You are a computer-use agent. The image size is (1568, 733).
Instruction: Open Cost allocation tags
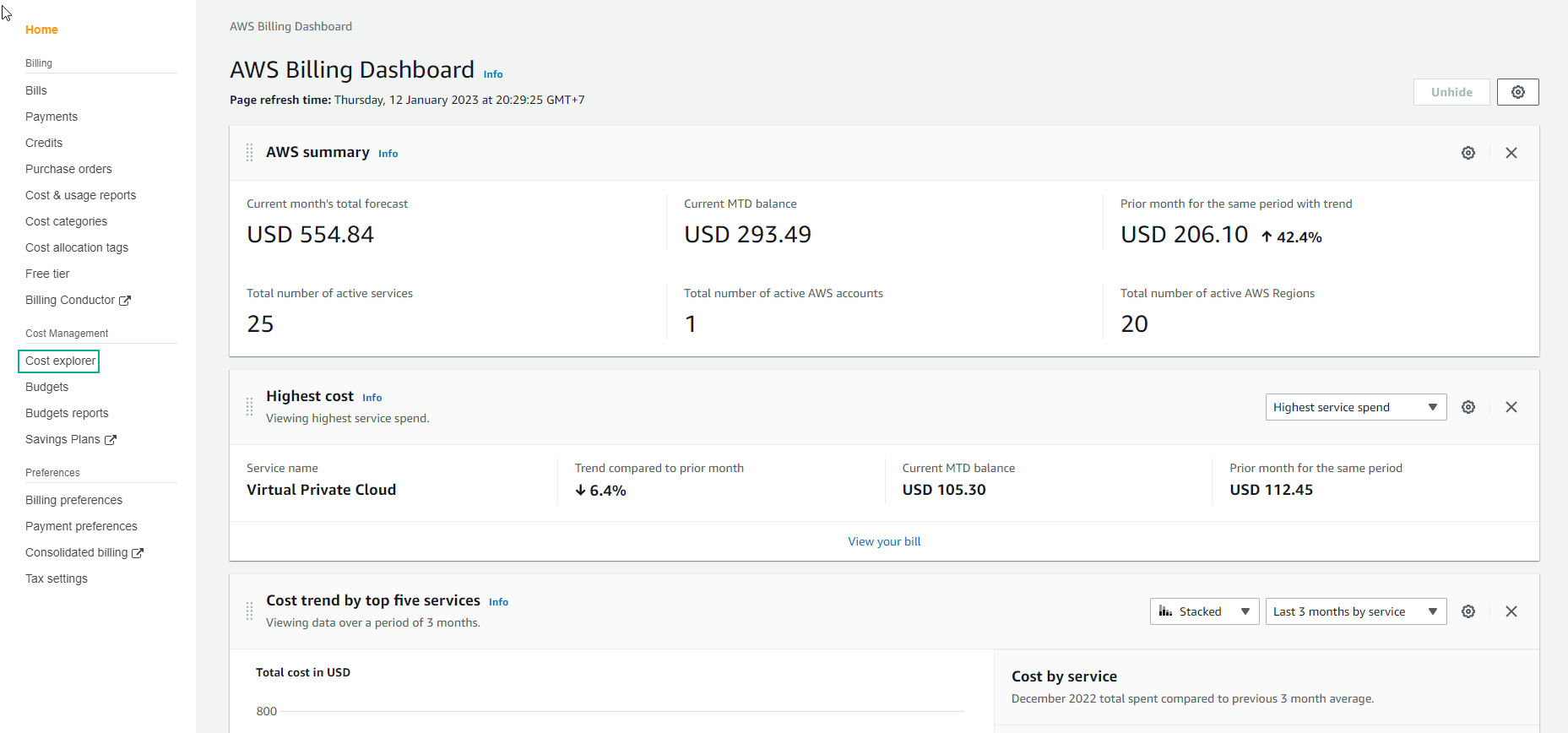pos(77,247)
